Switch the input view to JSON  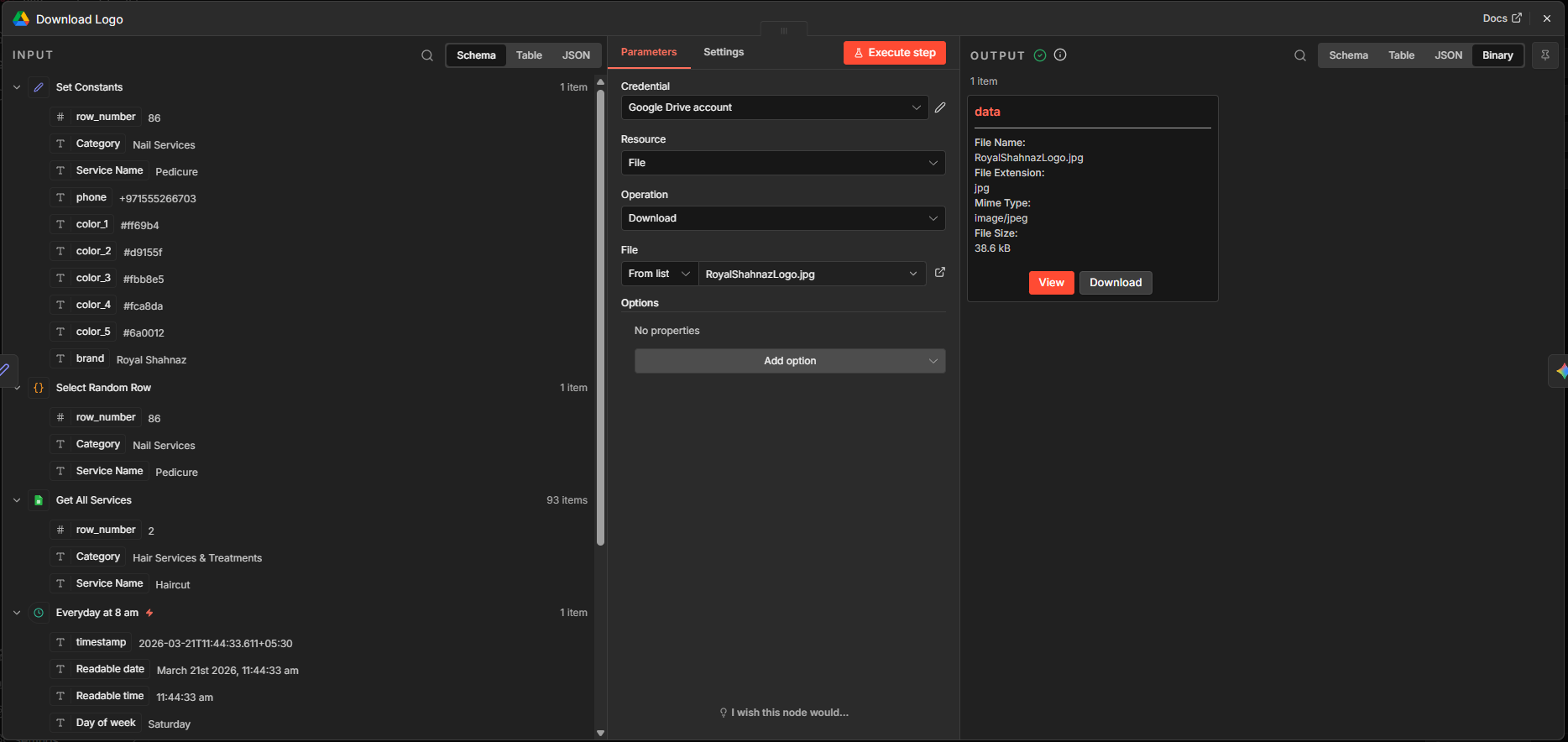point(576,55)
